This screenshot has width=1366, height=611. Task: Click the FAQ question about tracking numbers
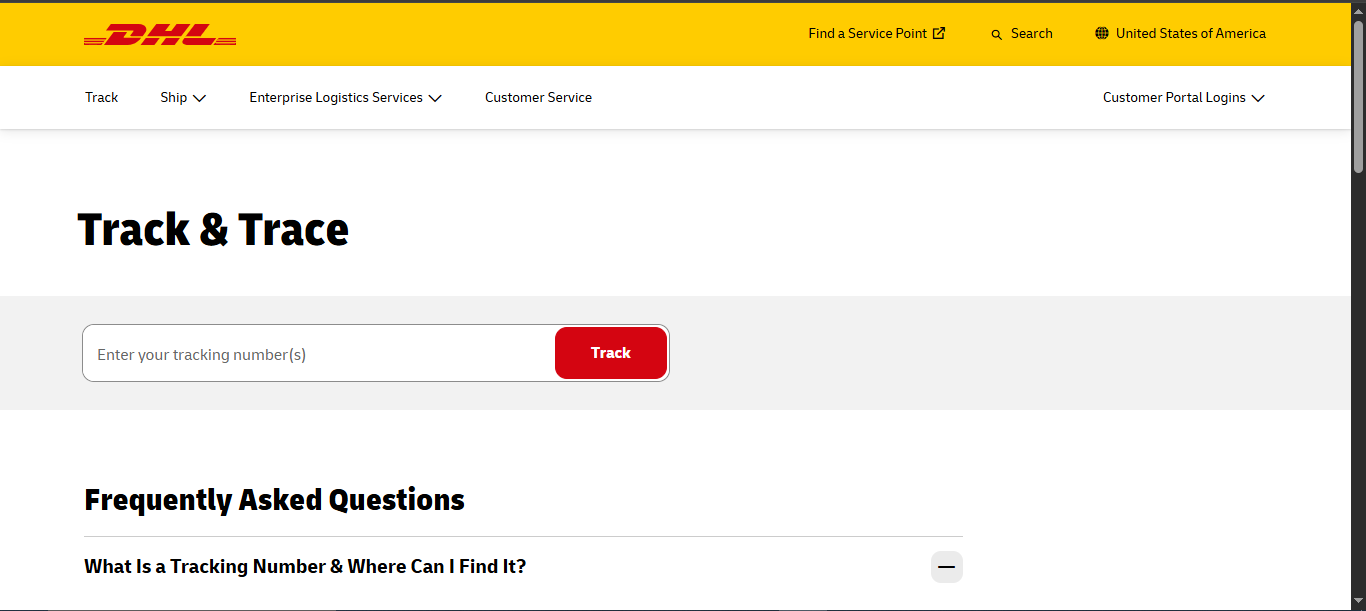coord(305,566)
